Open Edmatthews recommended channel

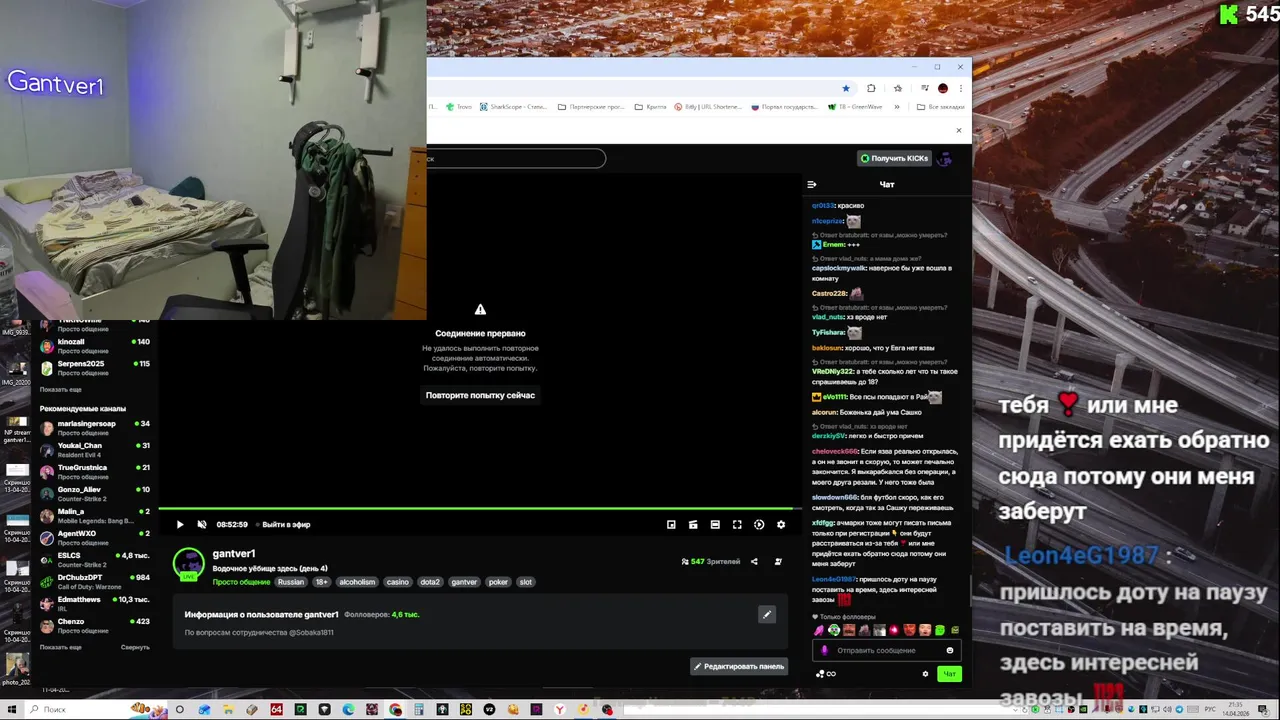coord(95,604)
